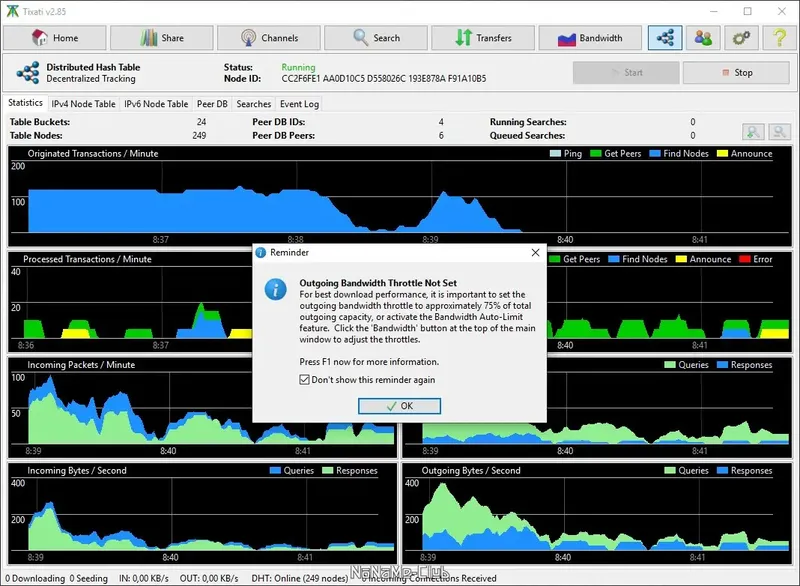The height and width of the screenshot is (586, 800).
Task: Open the Bandwidth section
Action: (x=590, y=38)
